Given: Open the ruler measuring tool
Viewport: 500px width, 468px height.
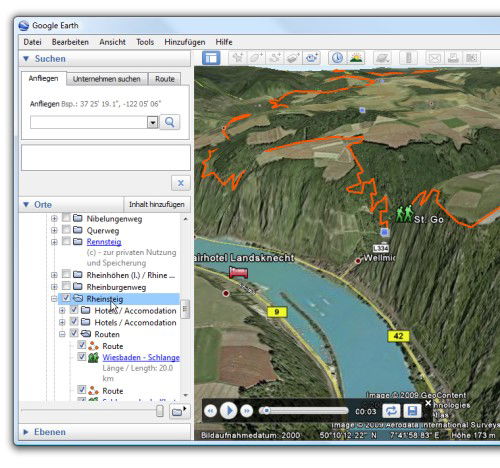Looking at the screenshot, I should click(x=408, y=58).
